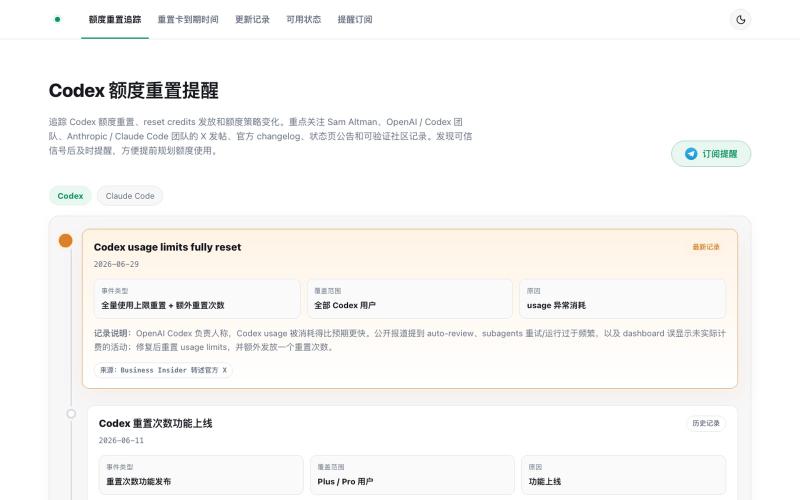Click the 历史记录 badge
Viewport: 800px width, 500px height.
(706, 423)
